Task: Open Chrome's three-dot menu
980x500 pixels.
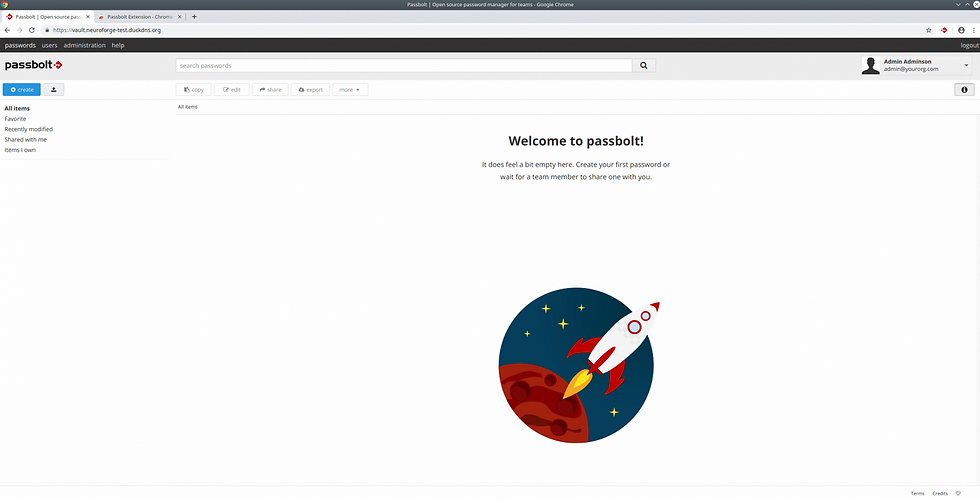Action: click(973, 30)
